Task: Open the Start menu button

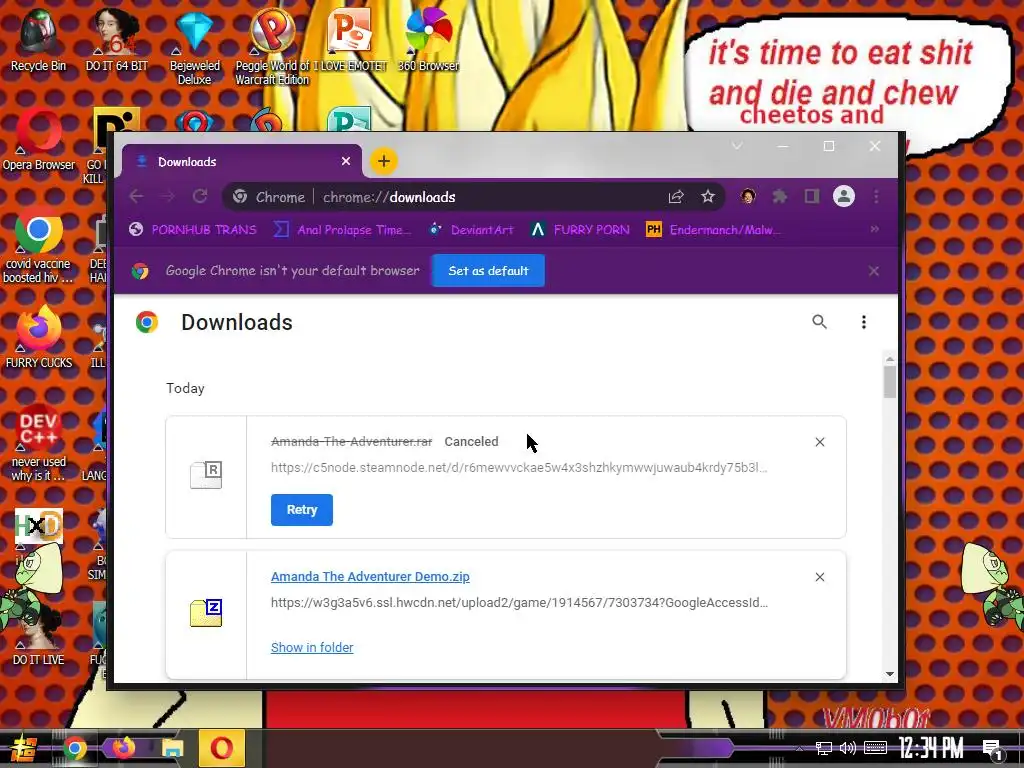Action: 22,748
